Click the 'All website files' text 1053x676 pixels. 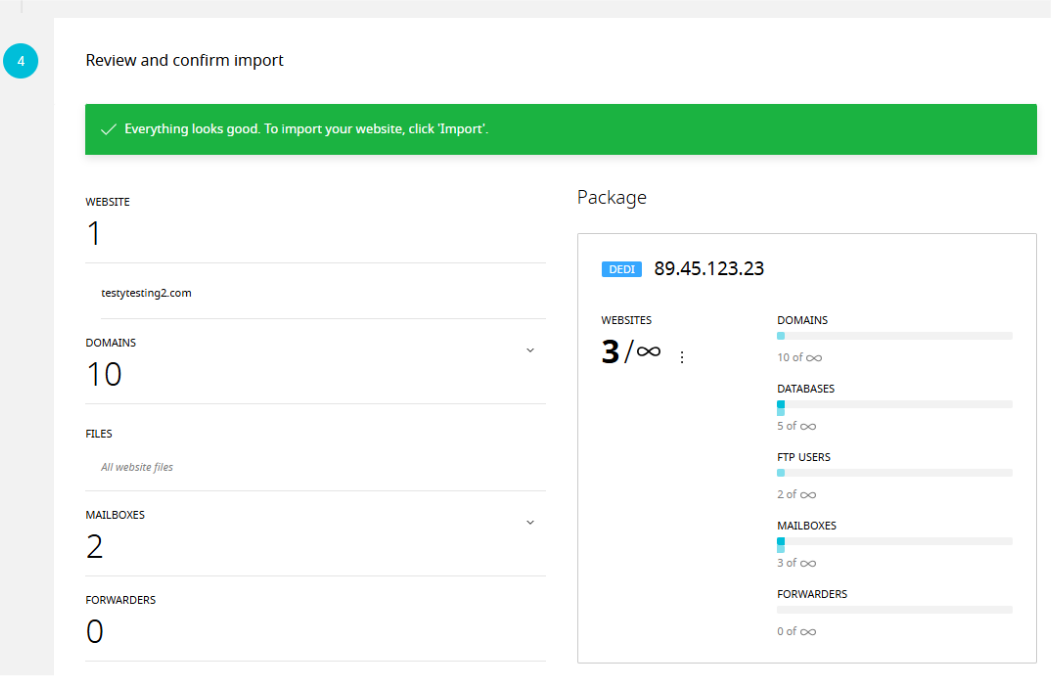coord(137,467)
